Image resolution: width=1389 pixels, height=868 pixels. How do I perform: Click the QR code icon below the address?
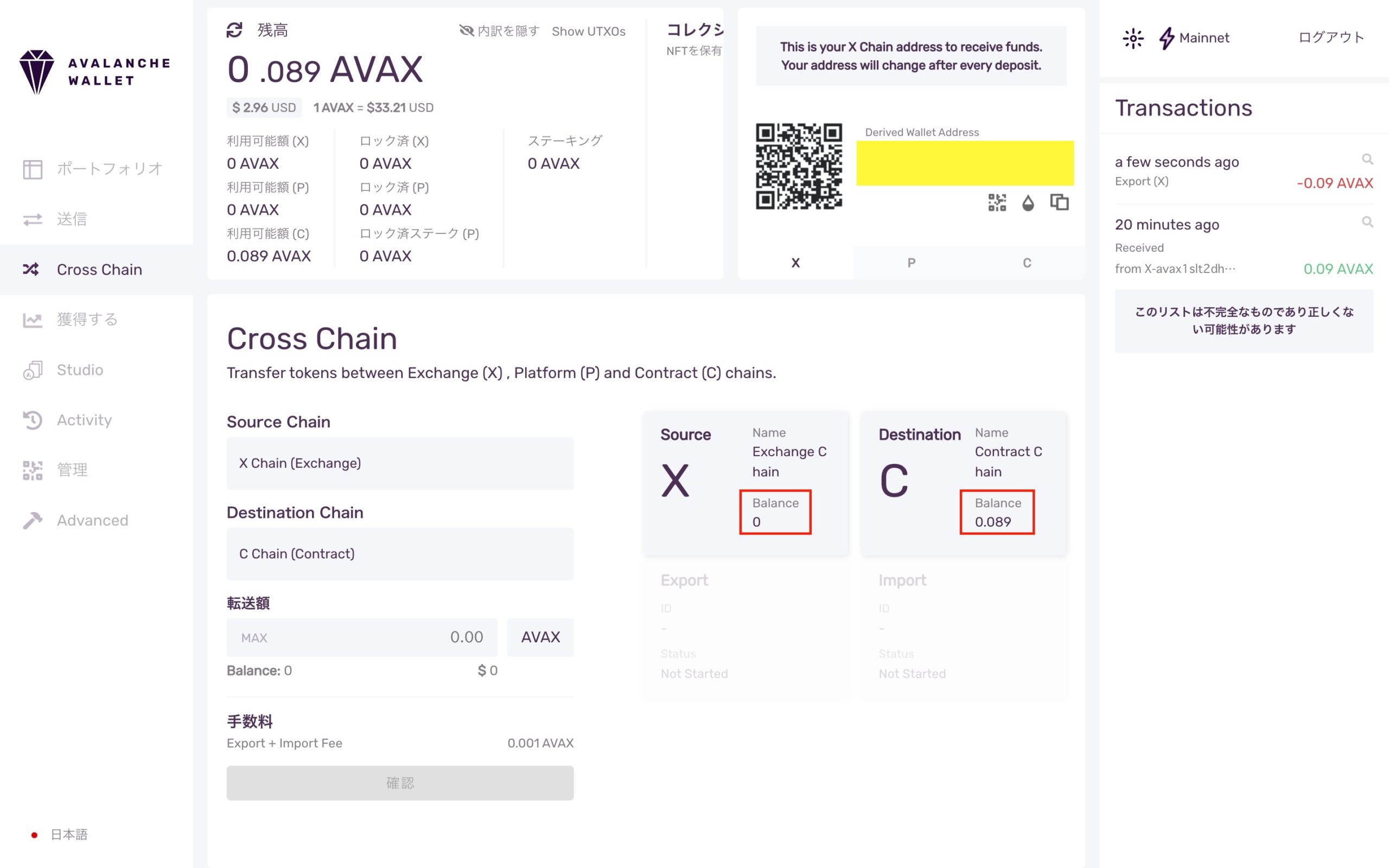[x=997, y=203]
